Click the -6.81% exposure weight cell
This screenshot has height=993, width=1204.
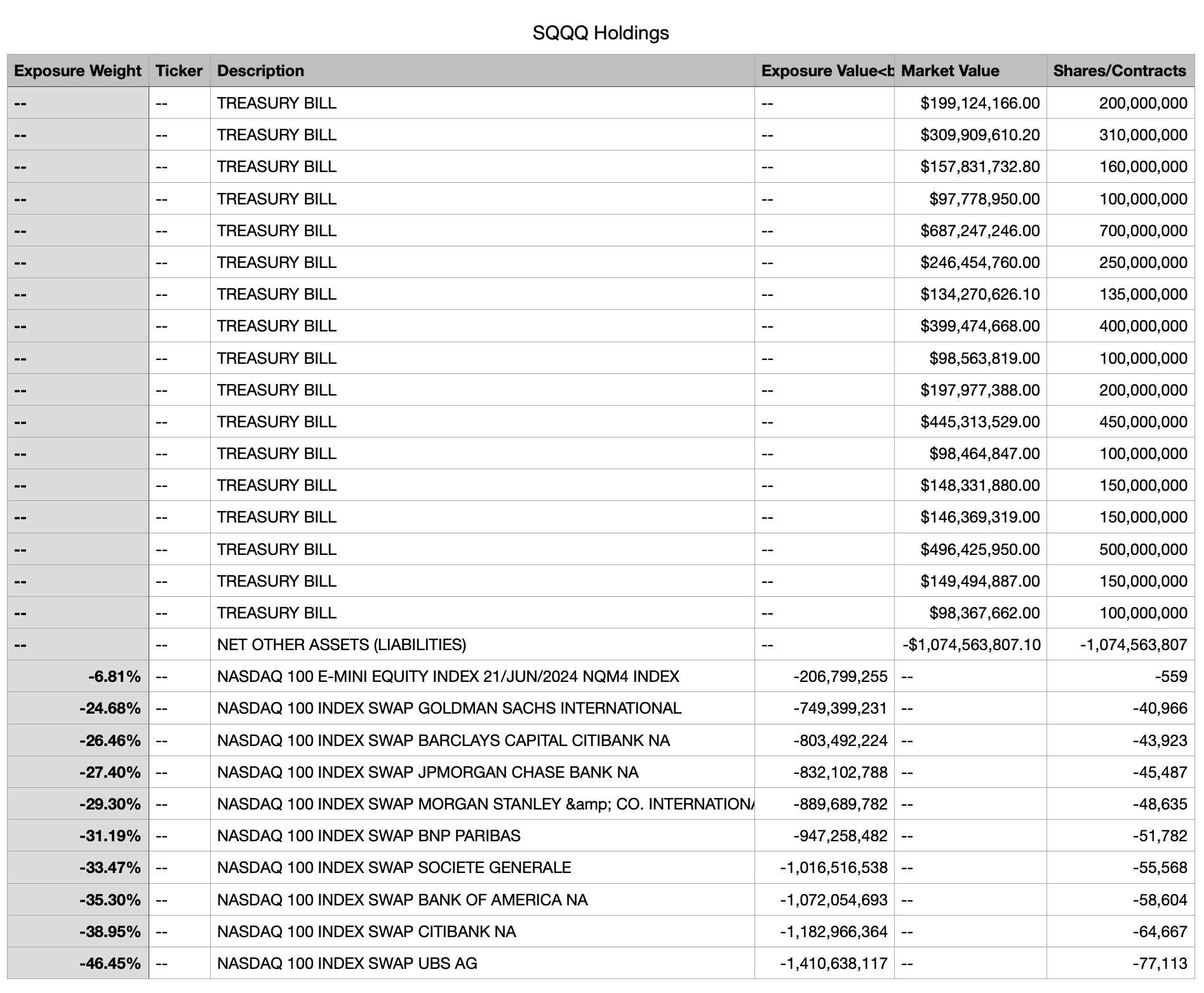[x=77, y=676]
